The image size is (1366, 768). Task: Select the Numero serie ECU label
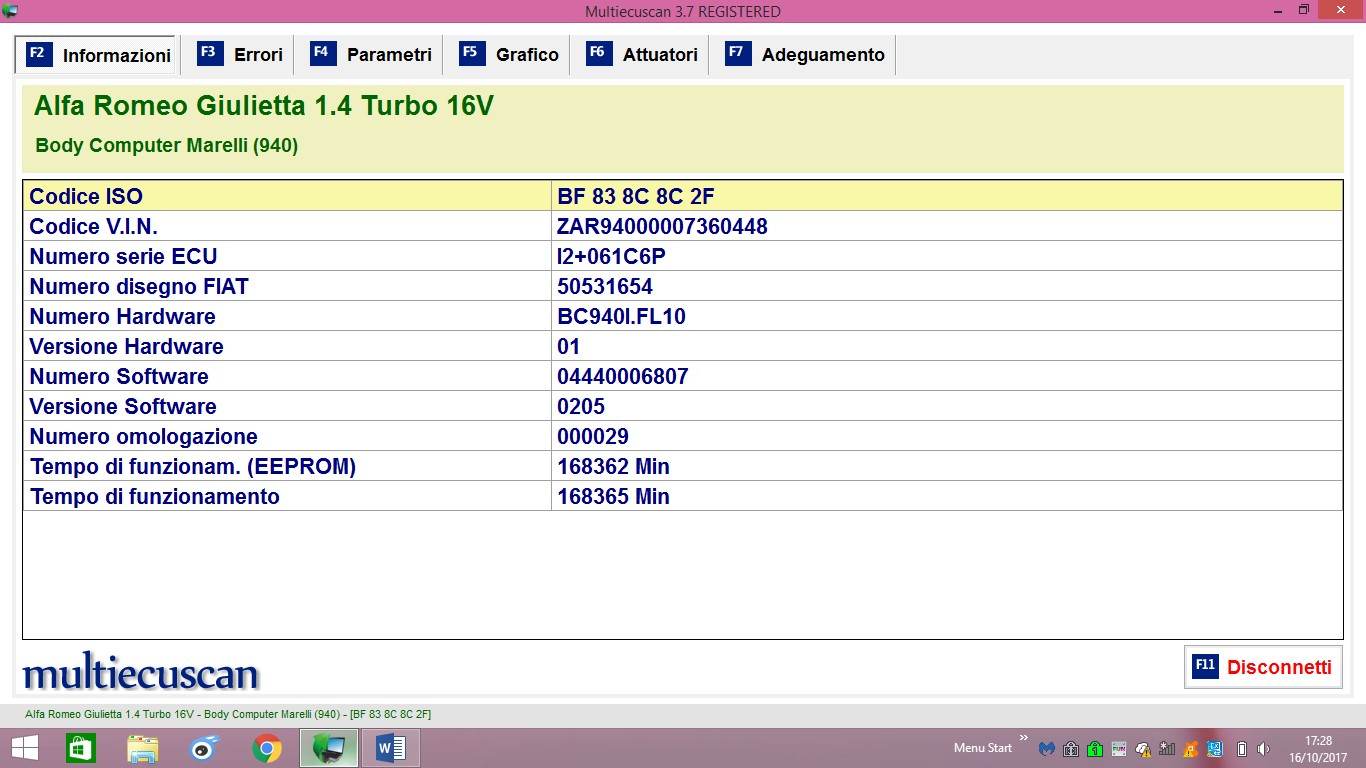click(x=123, y=256)
